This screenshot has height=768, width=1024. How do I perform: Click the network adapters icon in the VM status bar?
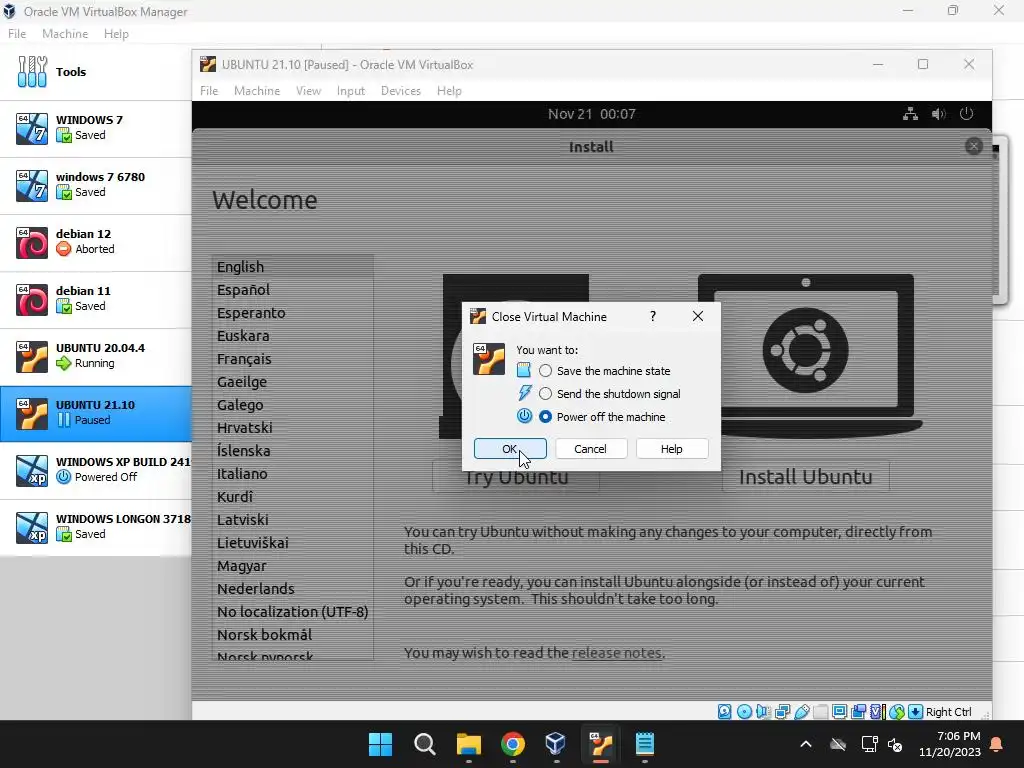pos(782,712)
